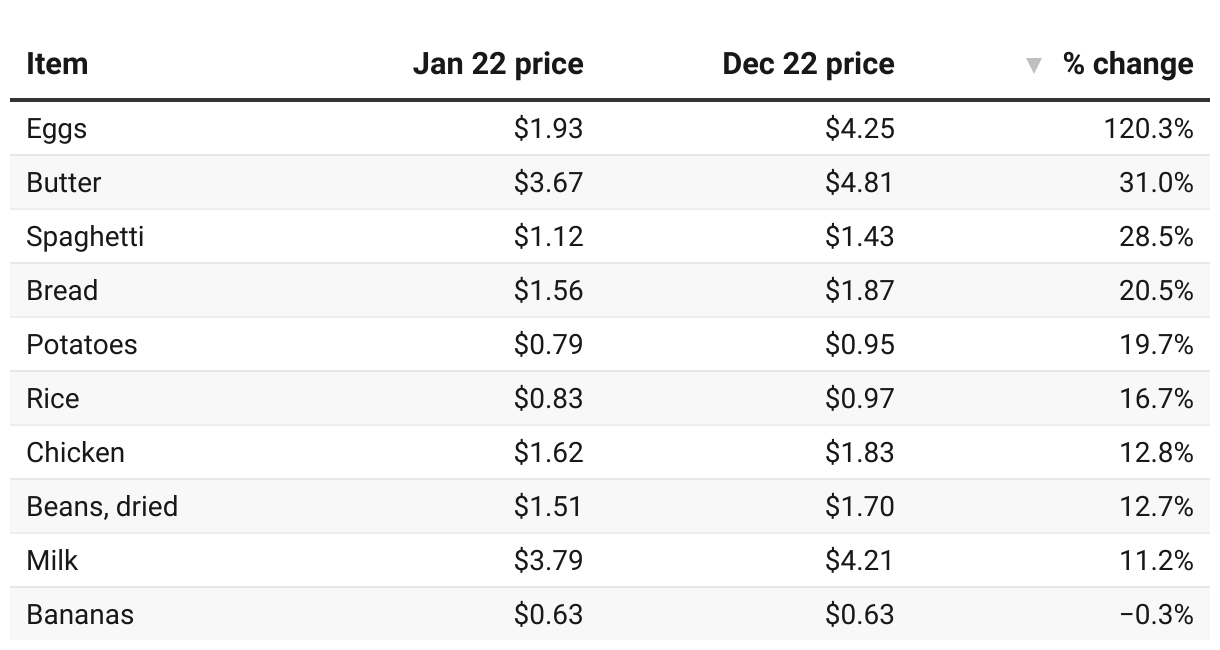Select the Spaghetti item cell
Viewport: 1220px width, 650px height.
(x=85, y=237)
